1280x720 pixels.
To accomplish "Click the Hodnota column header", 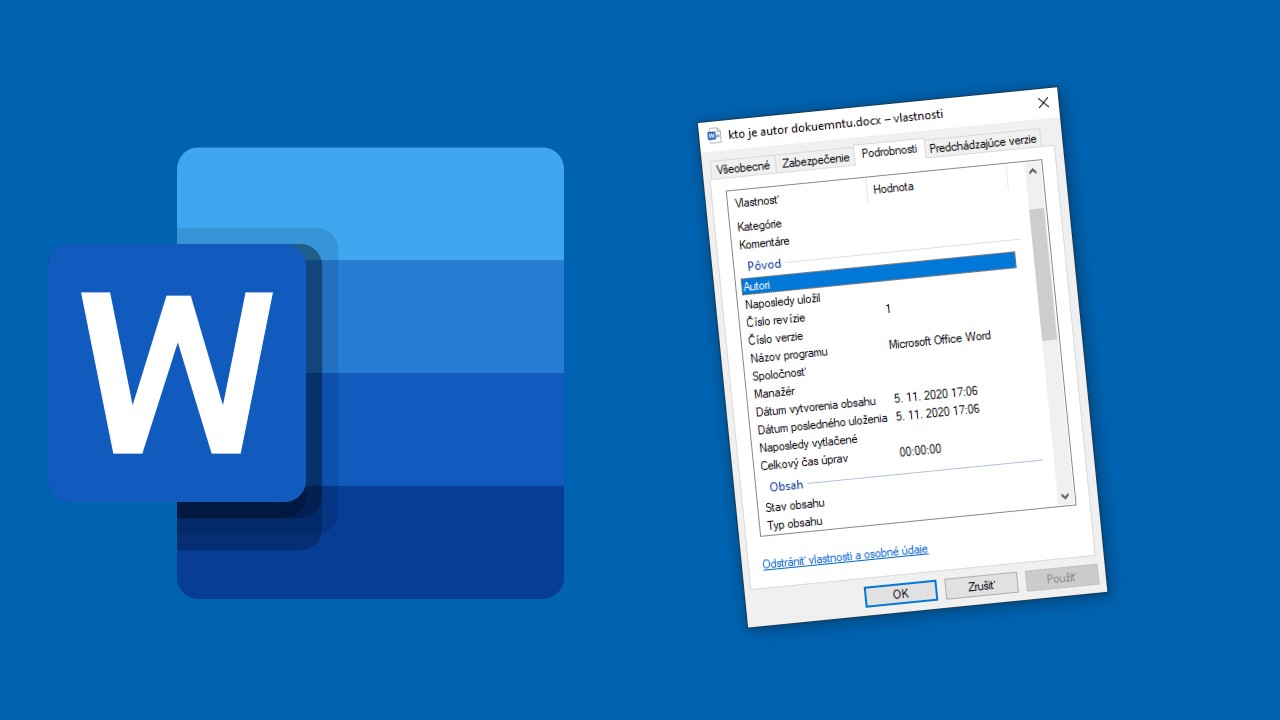I will tap(893, 187).
